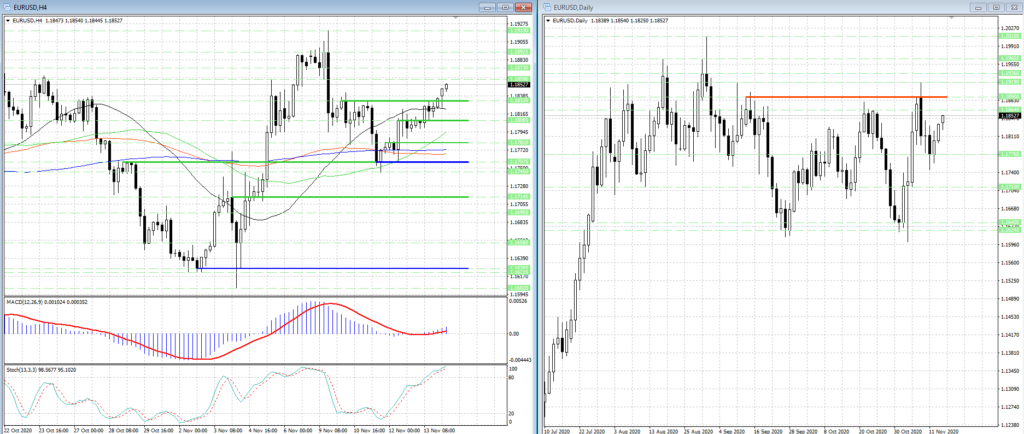Expand the triangle beside the EURUSD,Daily label
The height and width of the screenshot is (434, 1024).
tap(550, 20)
